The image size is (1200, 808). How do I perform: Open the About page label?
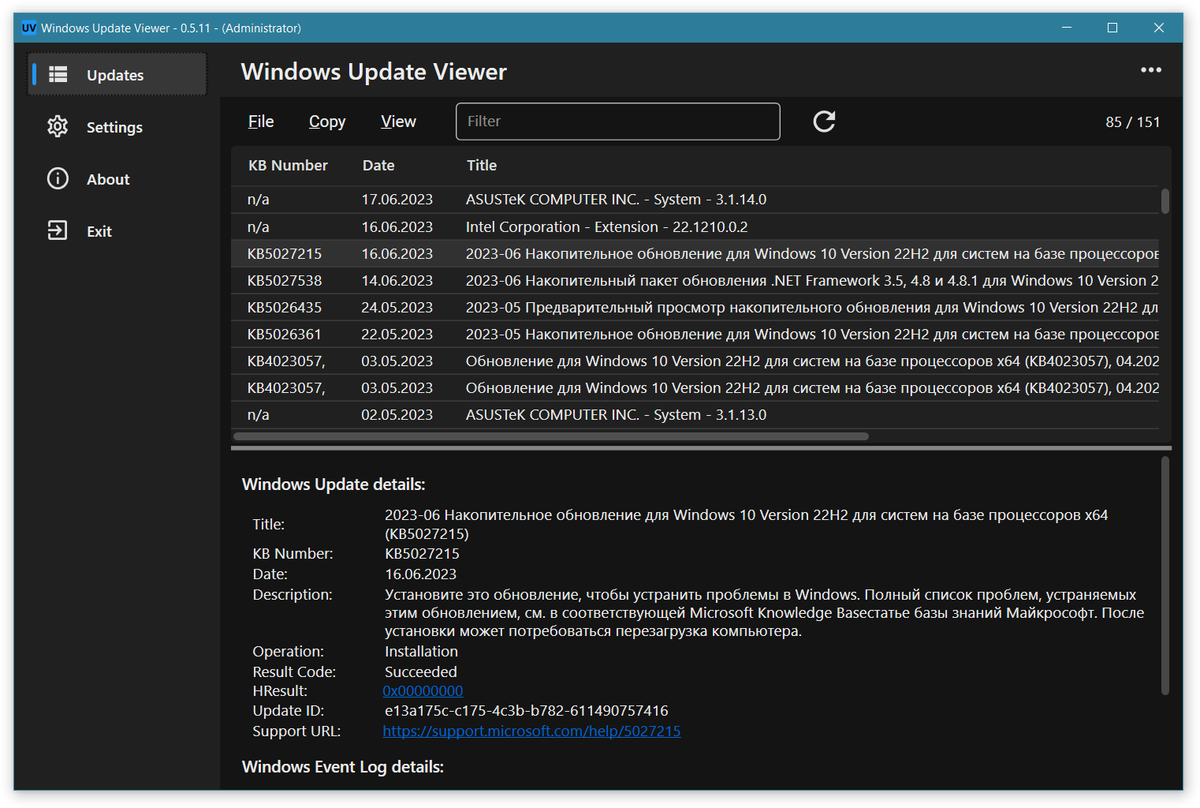pyautogui.click(x=108, y=179)
